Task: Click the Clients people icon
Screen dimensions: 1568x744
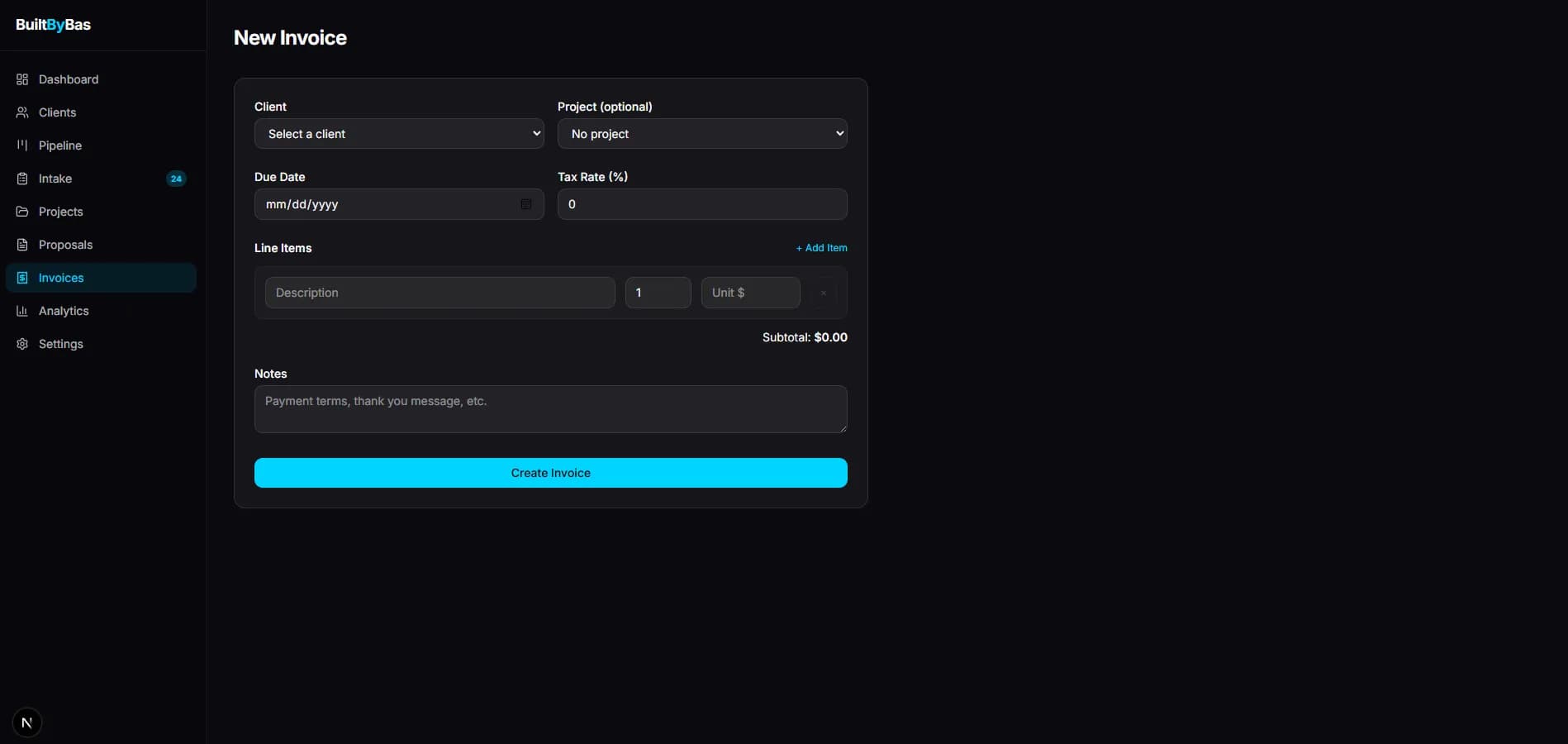Action: 22,112
